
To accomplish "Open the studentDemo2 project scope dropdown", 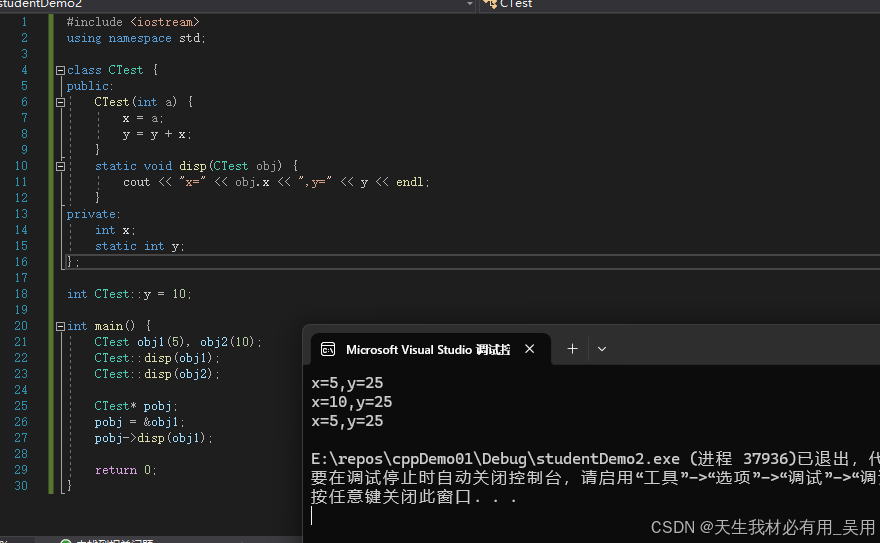I will click(470, 4).
